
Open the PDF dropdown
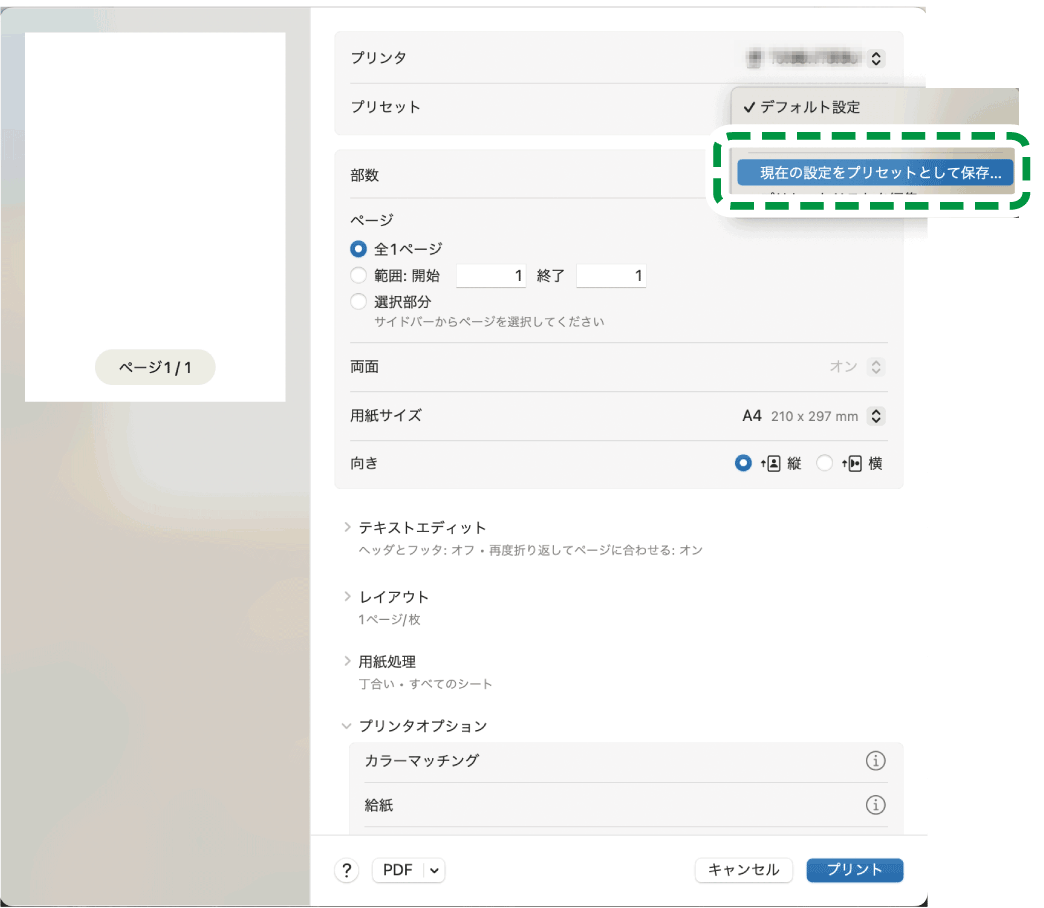(x=407, y=870)
